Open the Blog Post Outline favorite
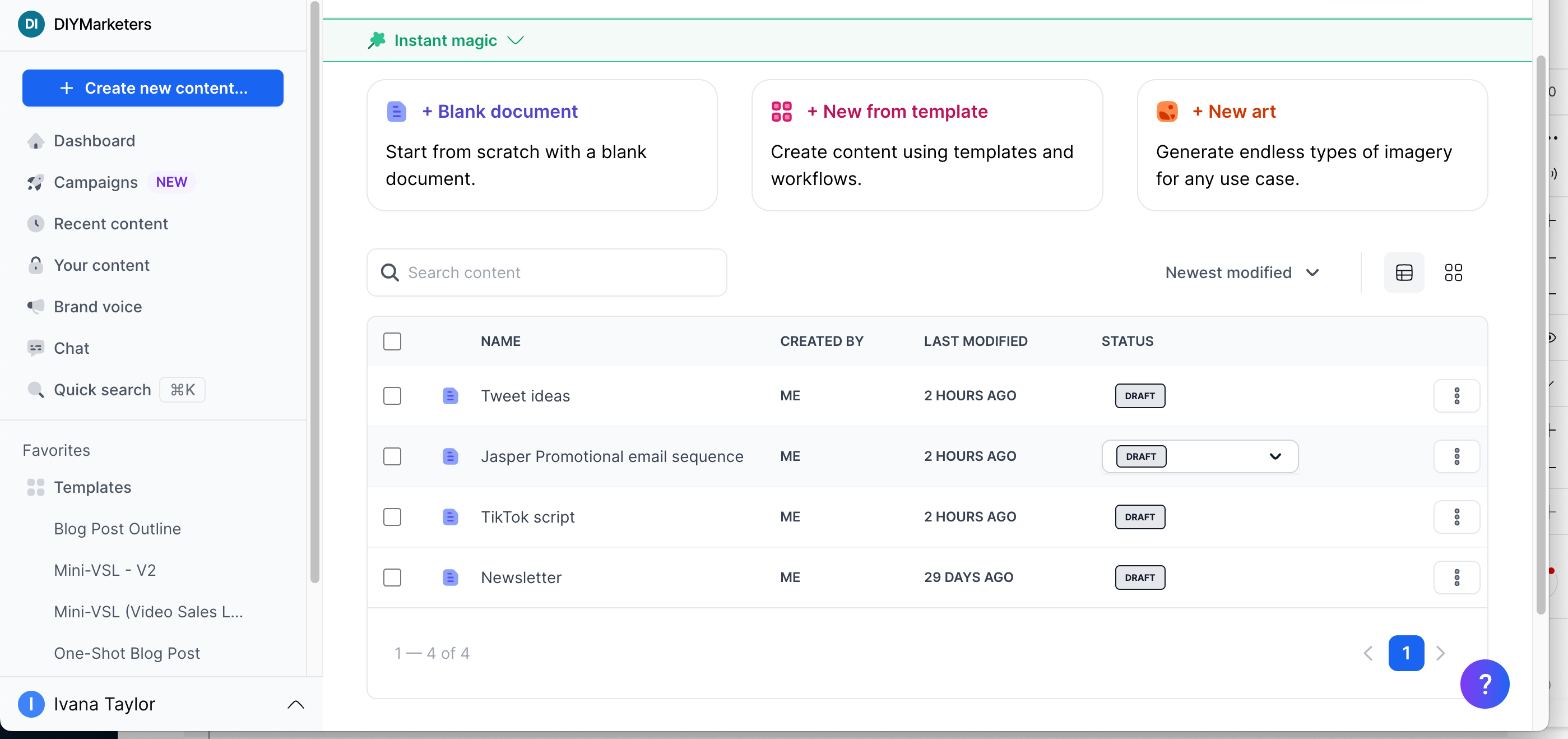The height and width of the screenshot is (739, 1568). [117, 529]
